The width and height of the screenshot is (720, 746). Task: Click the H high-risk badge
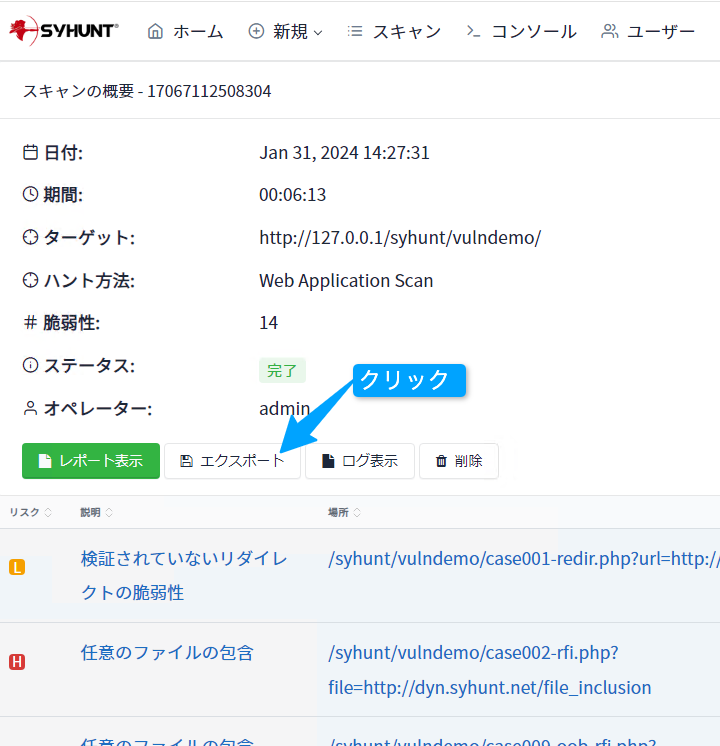17,662
